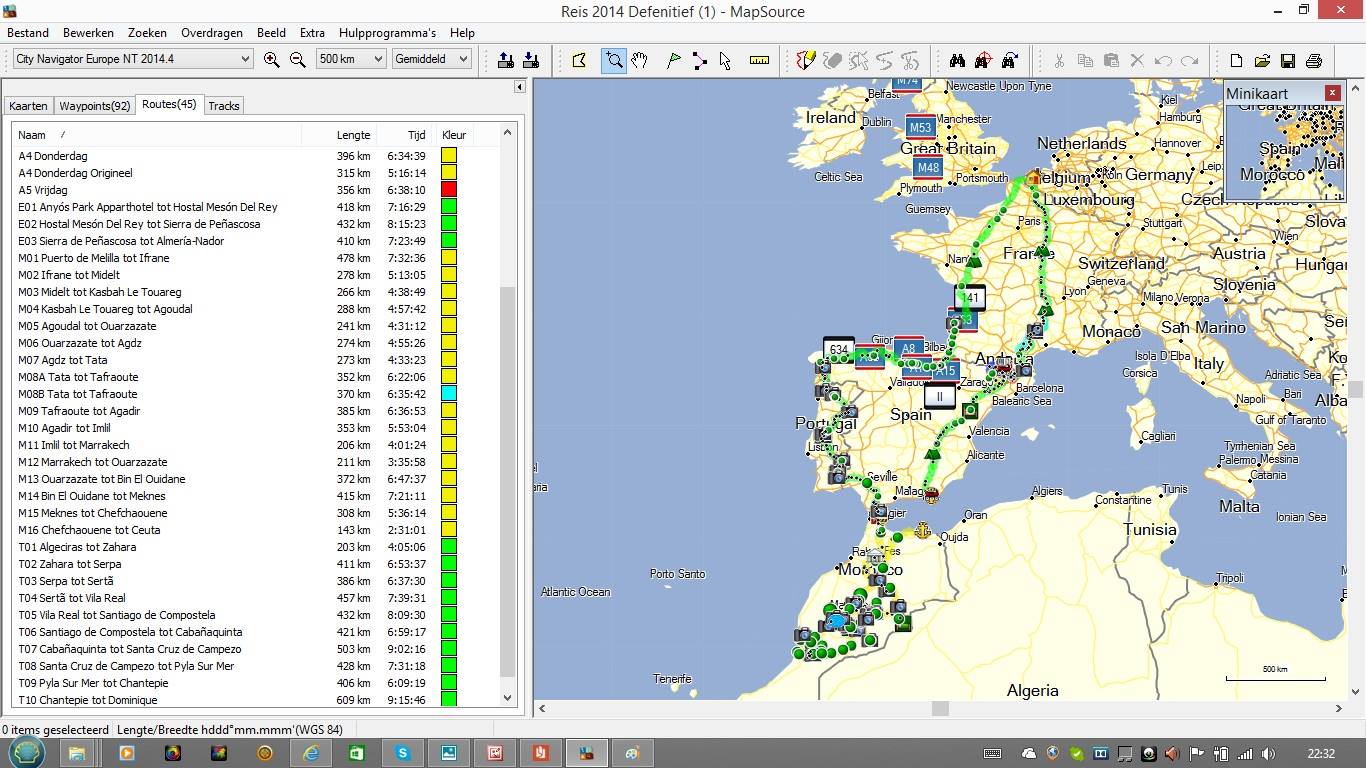Click the route properties pencil icon
This screenshot has width=1366, height=768.
(806, 61)
